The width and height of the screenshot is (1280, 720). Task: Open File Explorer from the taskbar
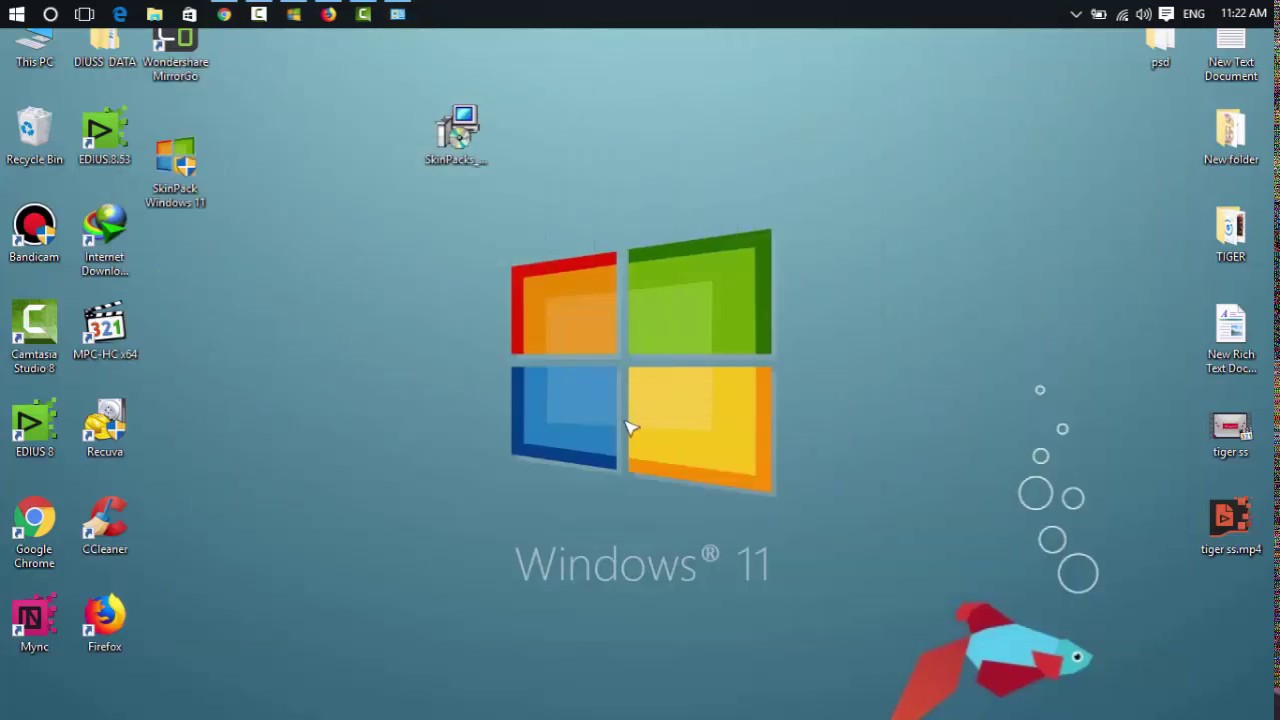pos(154,14)
